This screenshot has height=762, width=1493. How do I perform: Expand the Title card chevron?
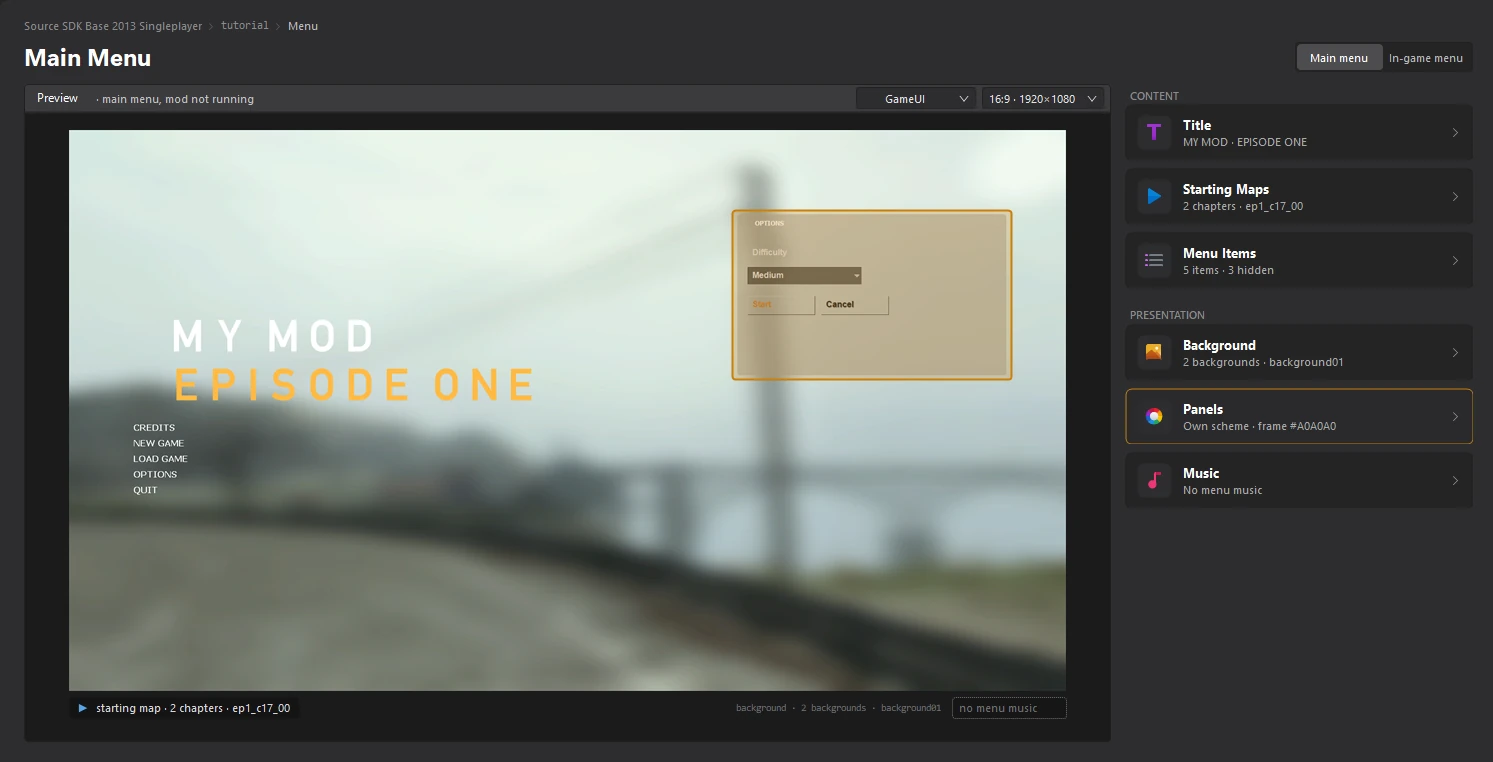1455,133
